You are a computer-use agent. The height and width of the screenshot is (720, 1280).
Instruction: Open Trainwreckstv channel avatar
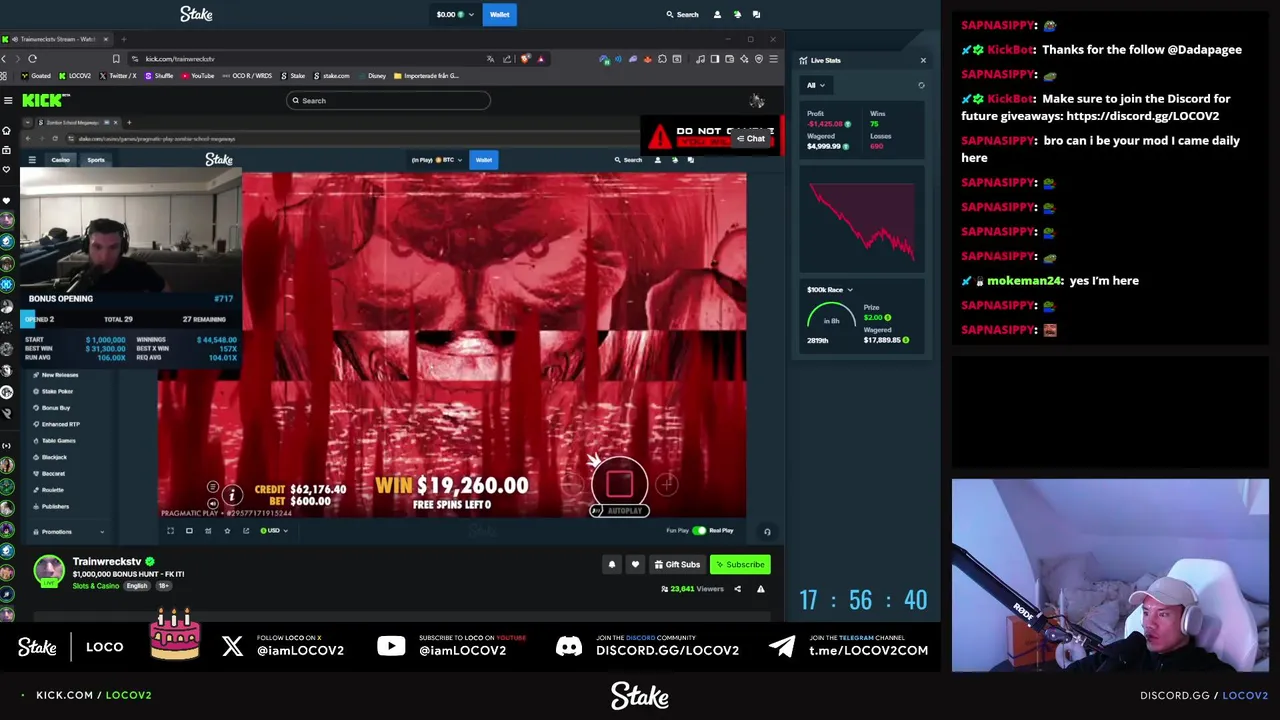48,570
